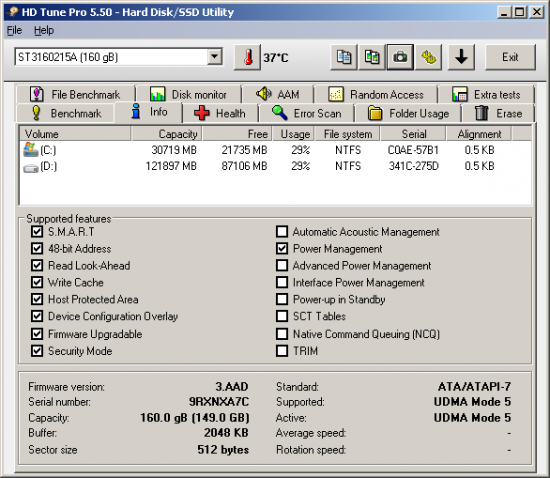Toggle the Firmware Upgradable checkbox
The image size is (550, 478).
coord(37,334)
